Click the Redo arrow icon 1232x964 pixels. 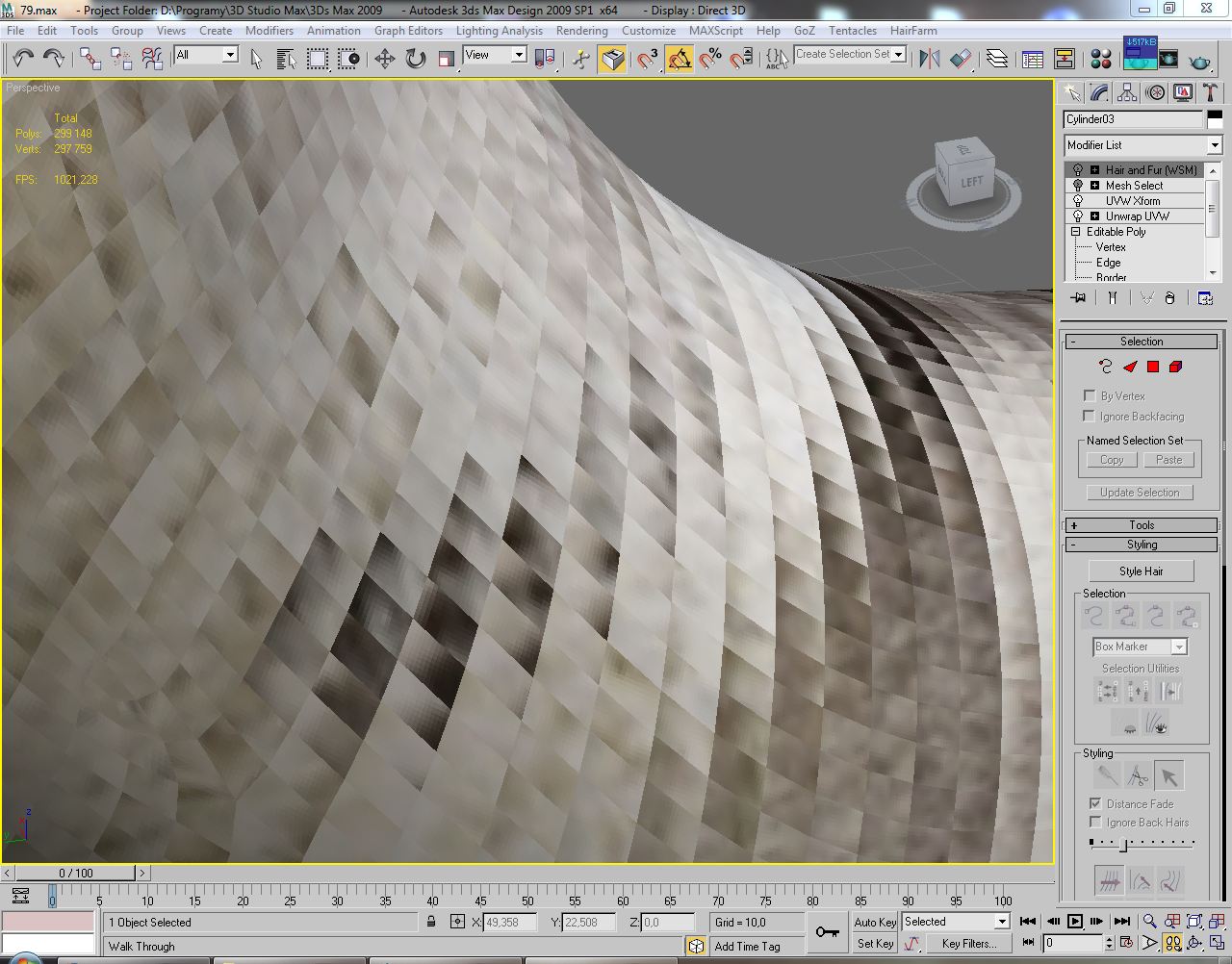53,59
